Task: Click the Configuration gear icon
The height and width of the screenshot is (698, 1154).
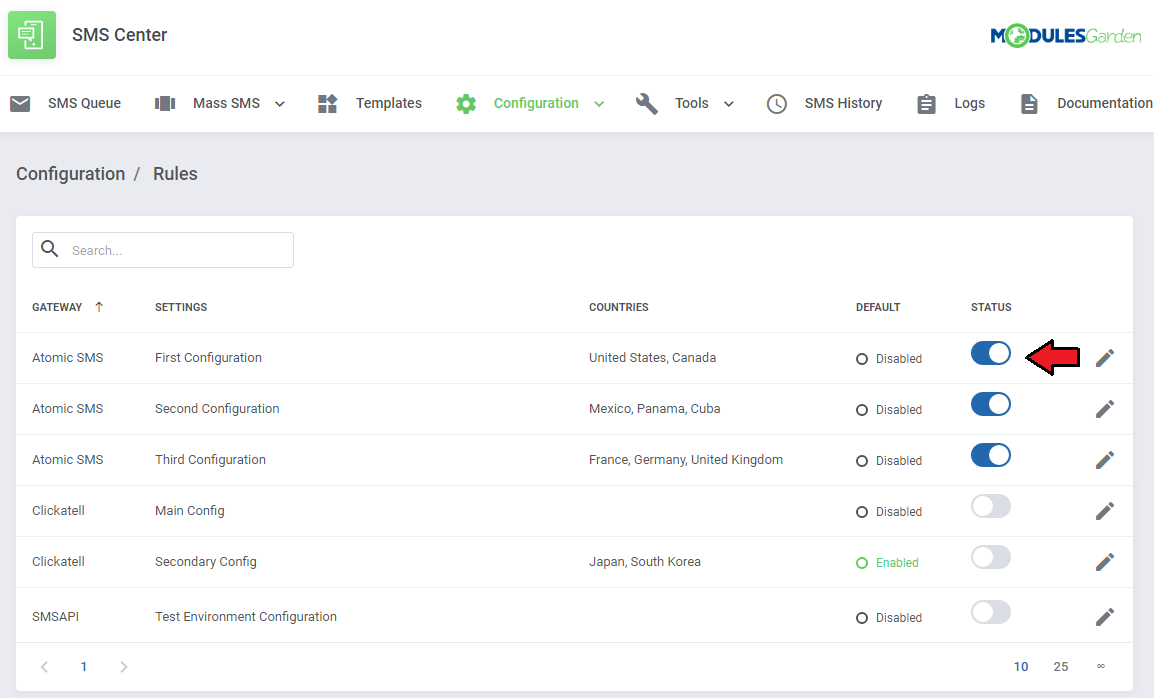Action: 466,104
